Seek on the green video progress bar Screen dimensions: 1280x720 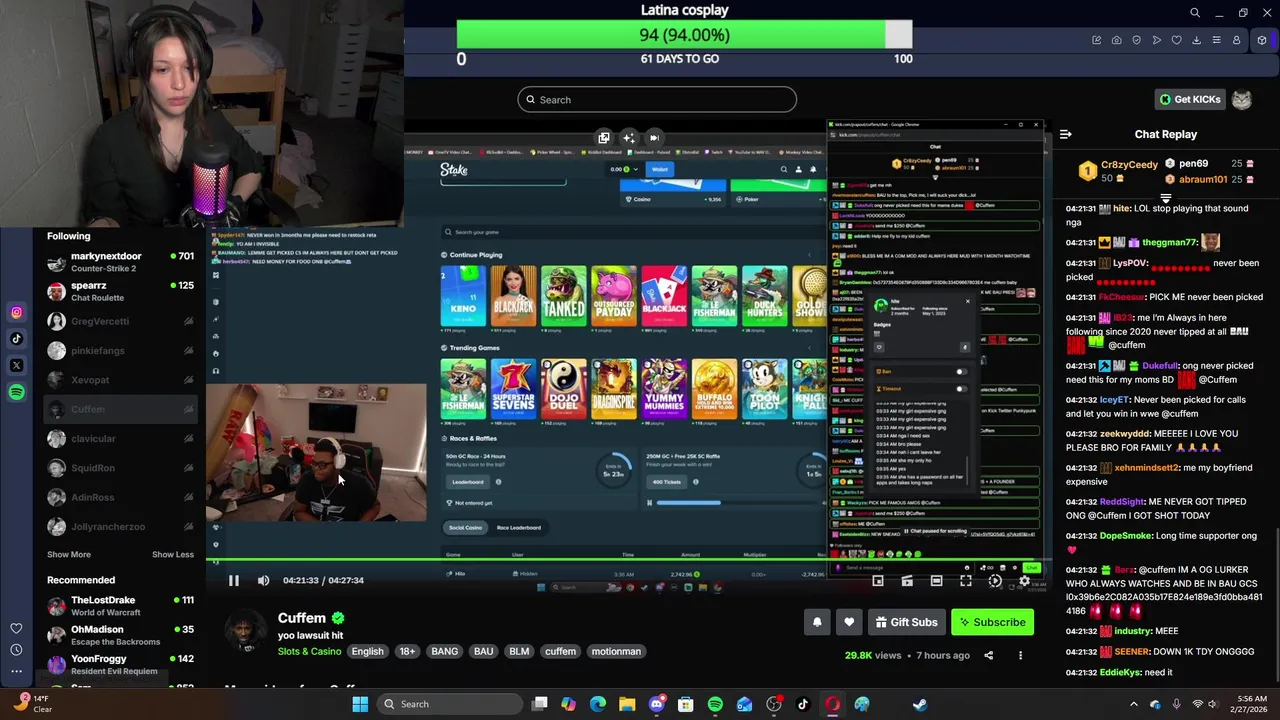629,560
